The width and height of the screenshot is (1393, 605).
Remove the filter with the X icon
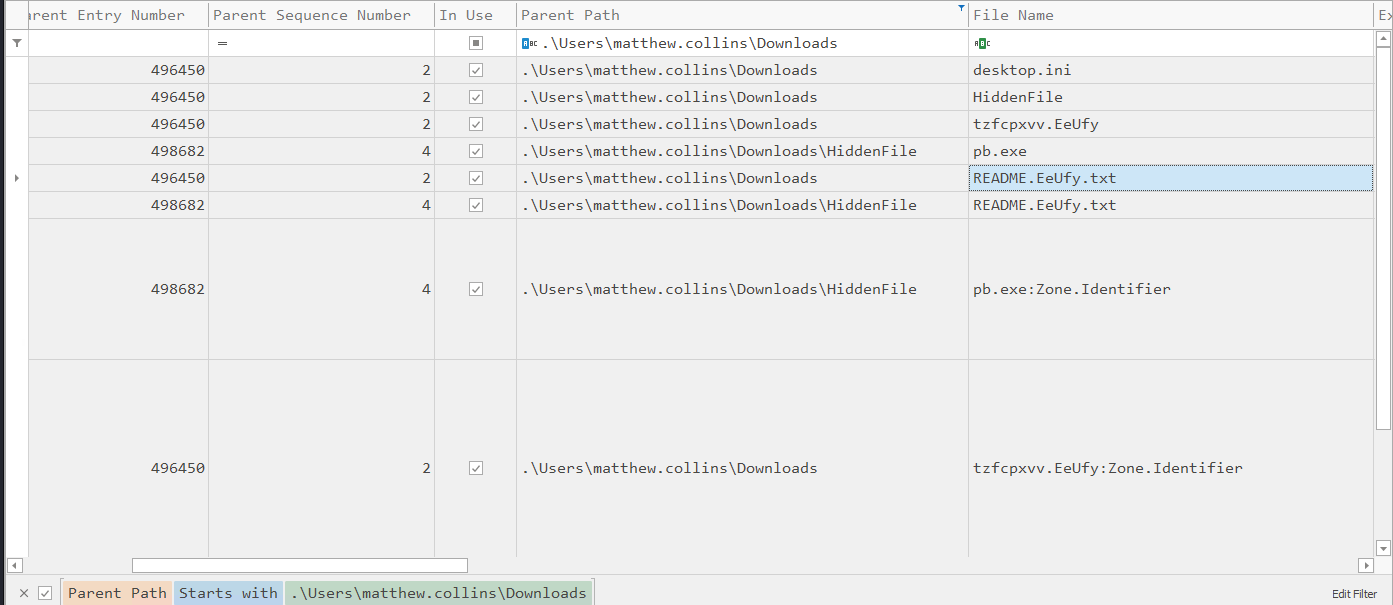(24, 593)
